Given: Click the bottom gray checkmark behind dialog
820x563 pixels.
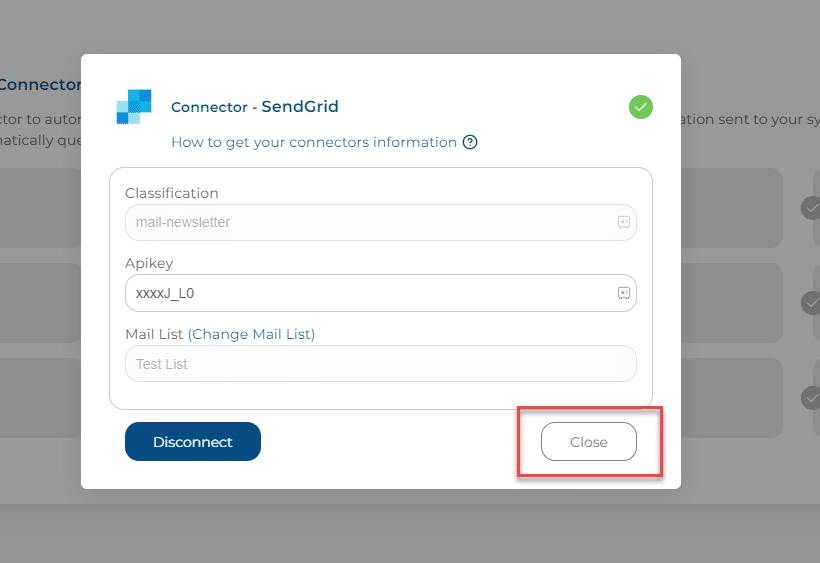Looking at the screenshot, I should pyautogui.click(x=811, y=398).
